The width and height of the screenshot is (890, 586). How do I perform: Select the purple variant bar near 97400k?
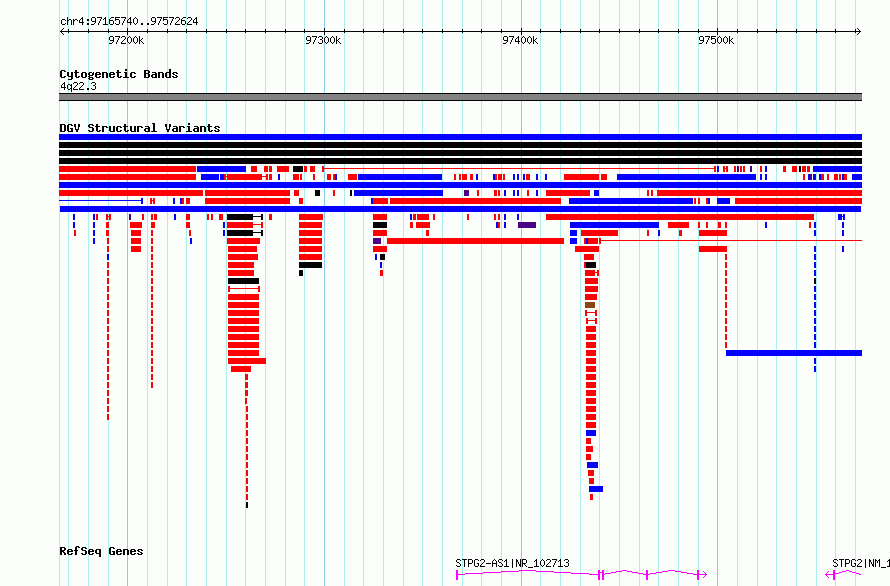tap(527, 225)
